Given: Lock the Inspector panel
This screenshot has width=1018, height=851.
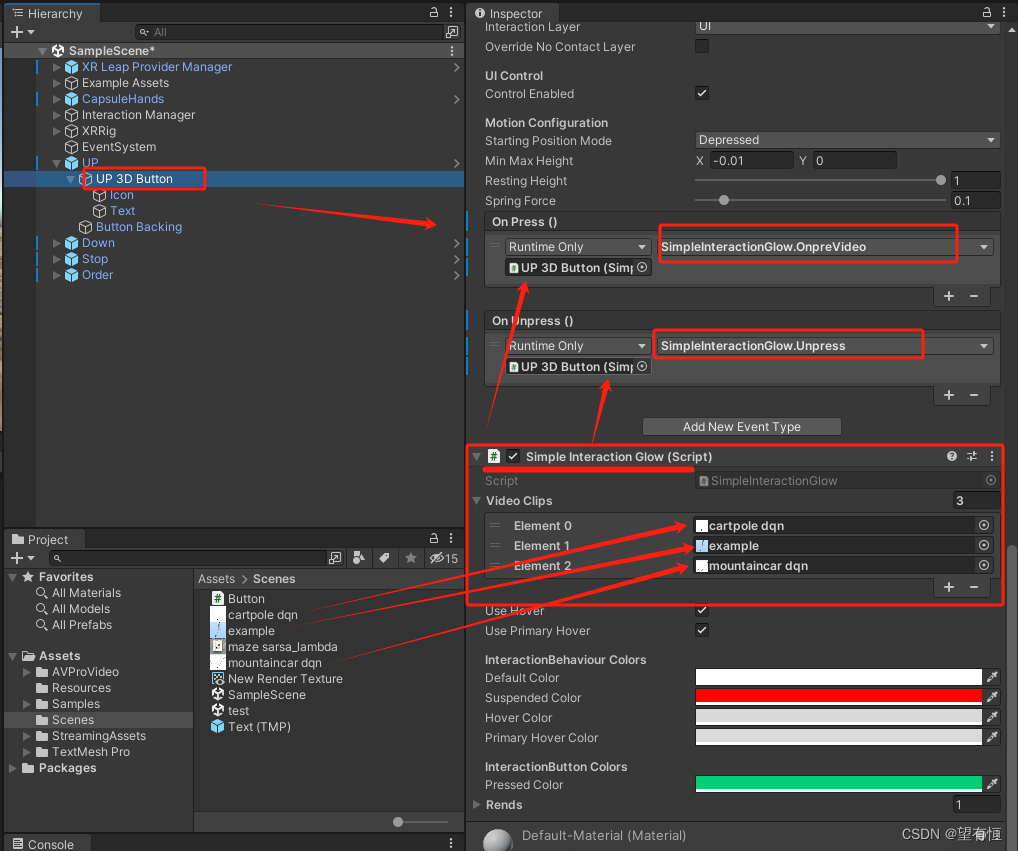Looking at the screenshot, I should 986,12.
